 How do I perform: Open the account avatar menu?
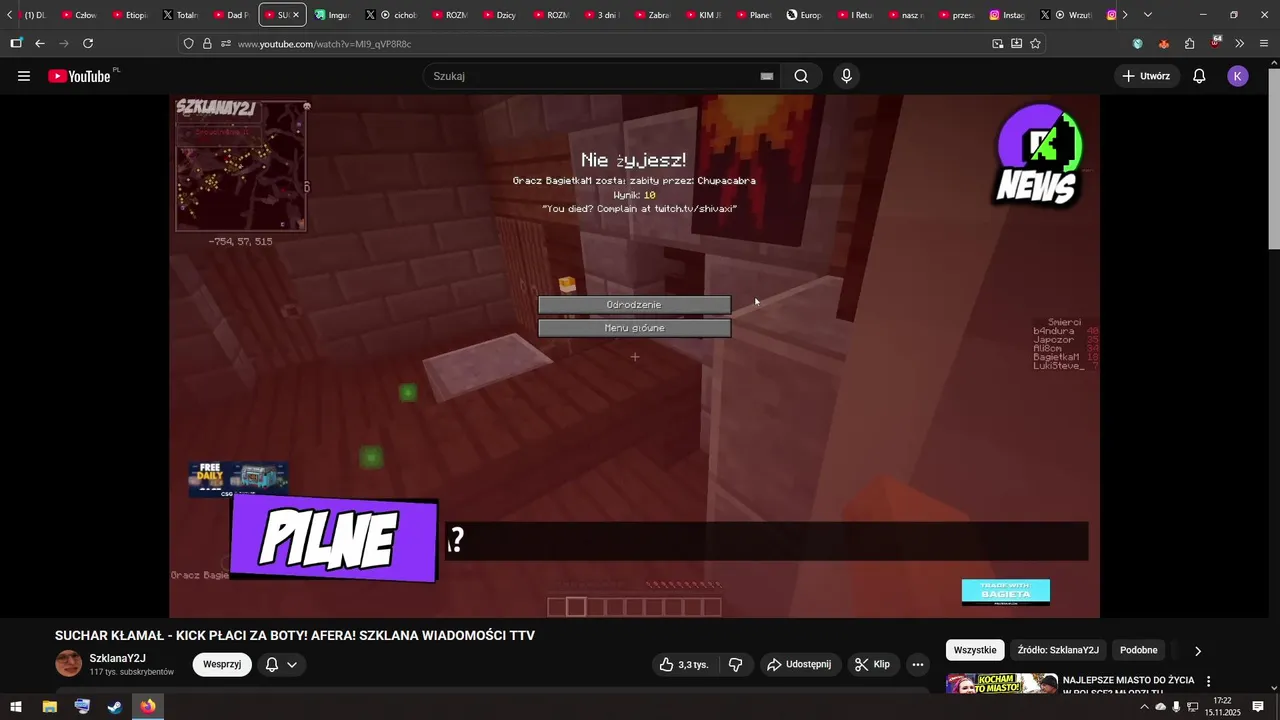pyautogui.click(x=1238, y=76)
